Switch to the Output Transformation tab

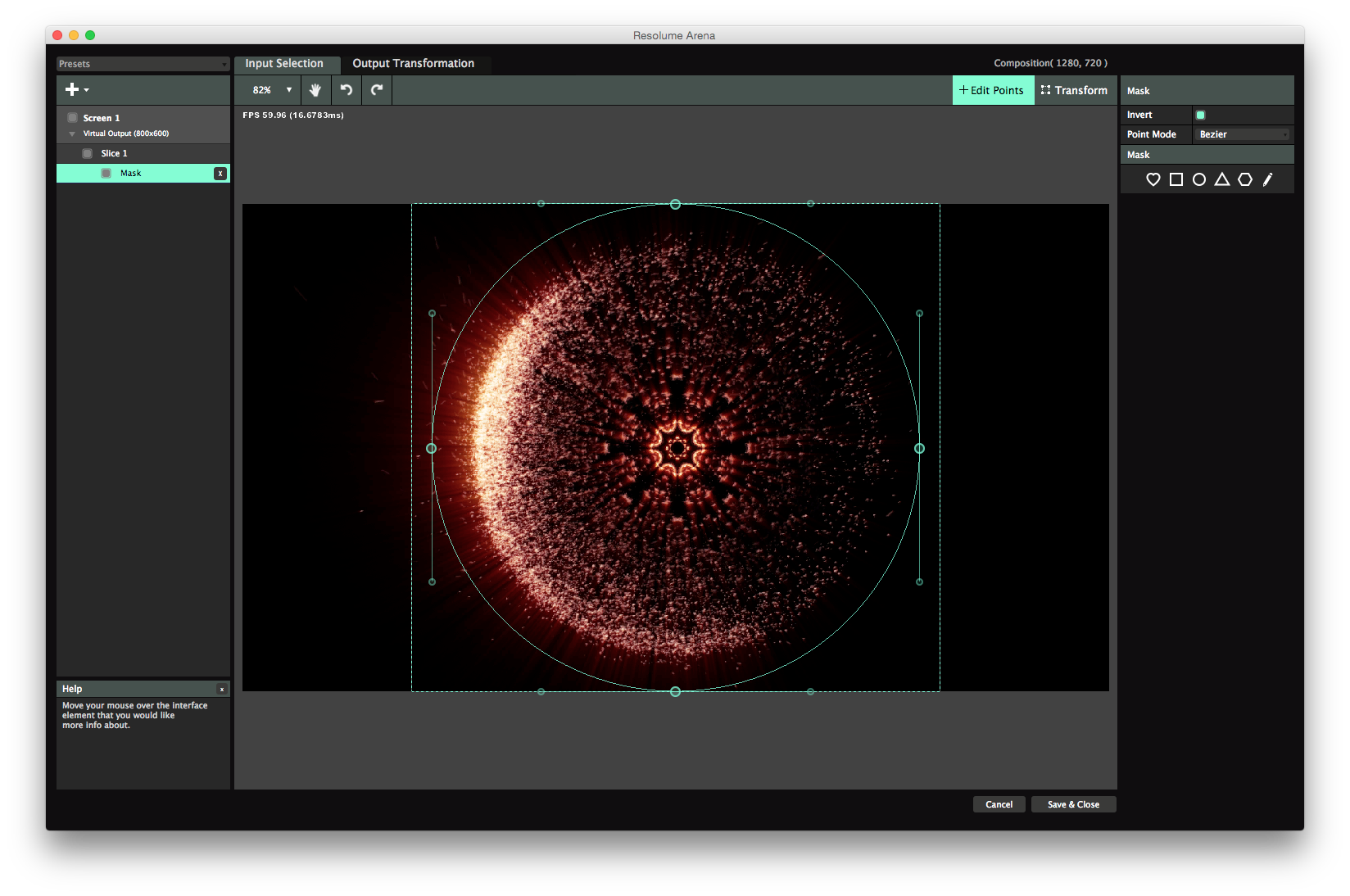coord(413,64)
